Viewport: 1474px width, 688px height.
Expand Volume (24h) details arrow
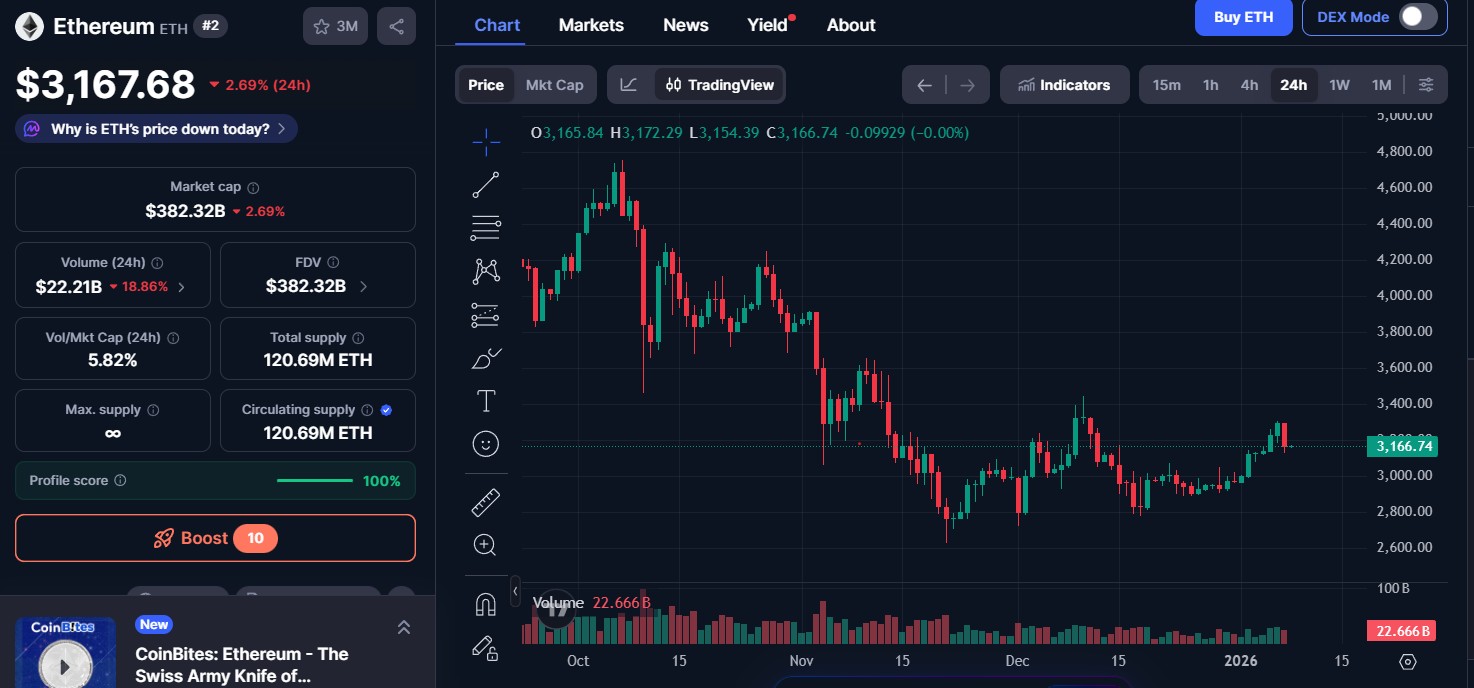(180, 285)
